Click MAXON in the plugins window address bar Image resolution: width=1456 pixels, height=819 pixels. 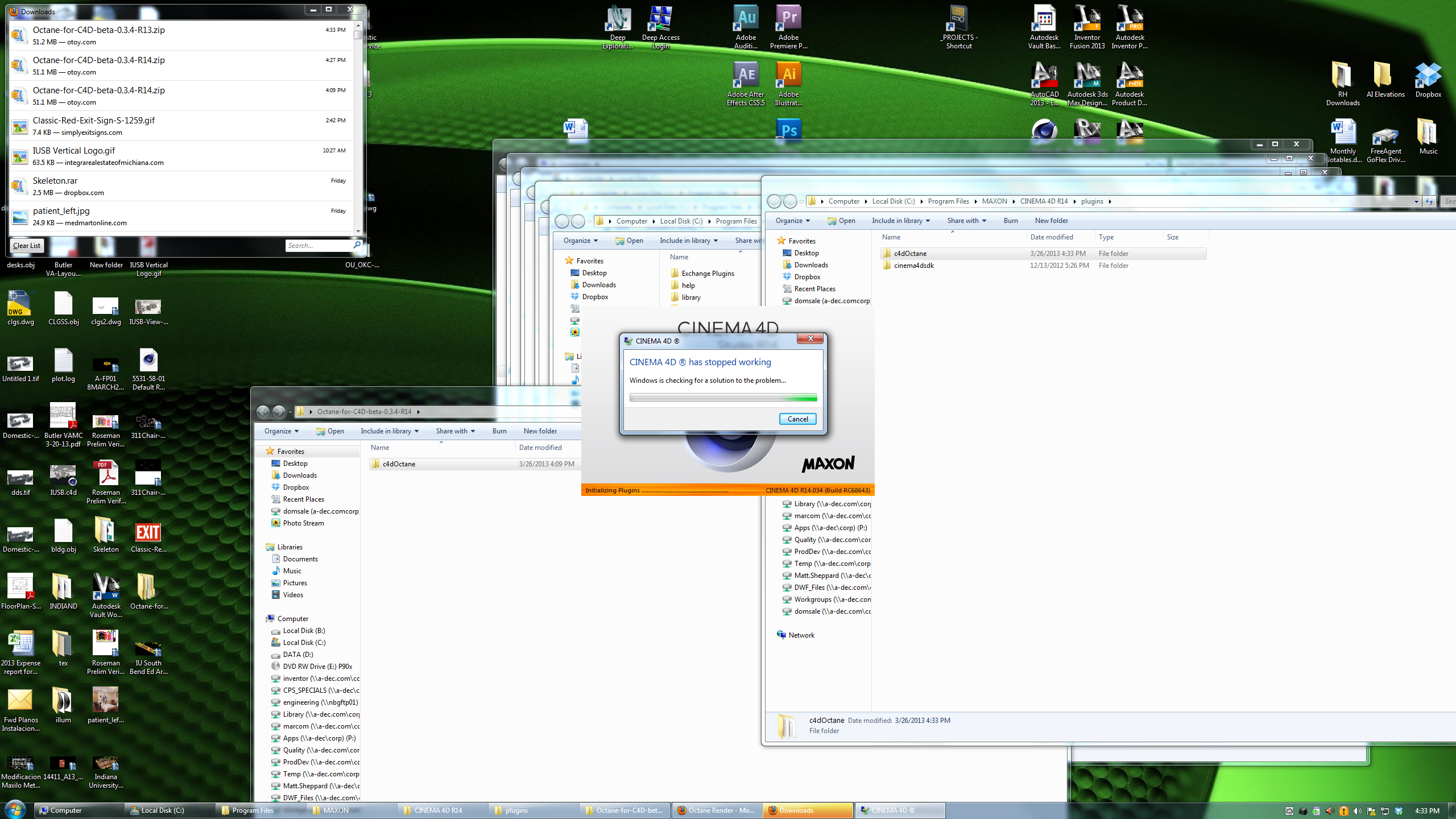click(994, 201)
